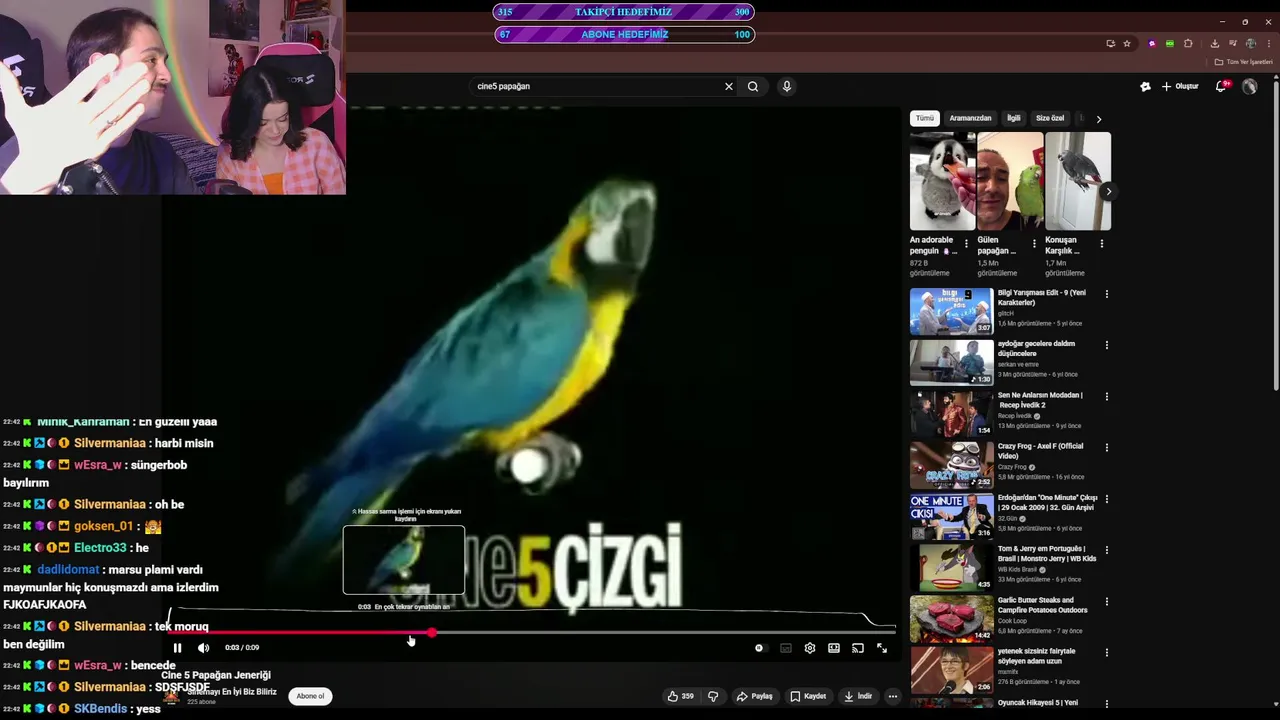
Task: Seek on the red video progress bar
Action: (532, 632)
